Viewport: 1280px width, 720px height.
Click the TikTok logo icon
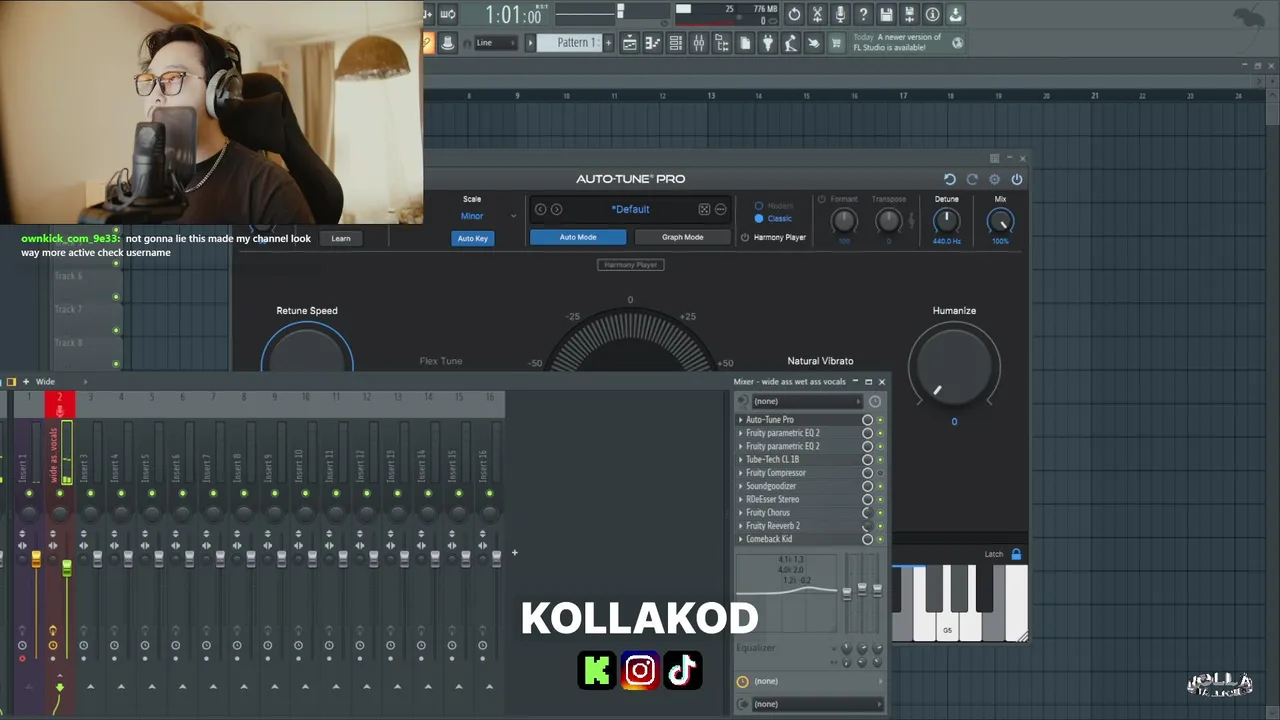682,670
